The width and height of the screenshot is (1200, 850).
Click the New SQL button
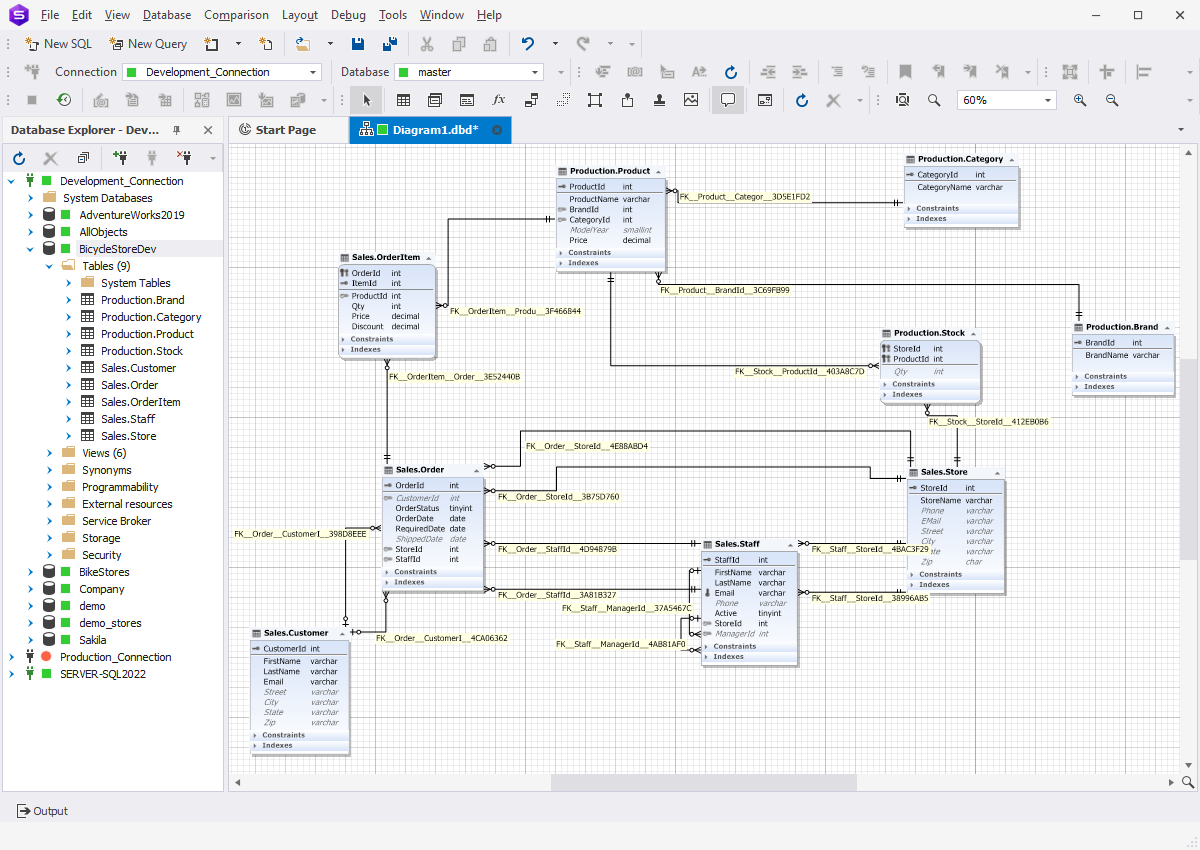(58, 44)
